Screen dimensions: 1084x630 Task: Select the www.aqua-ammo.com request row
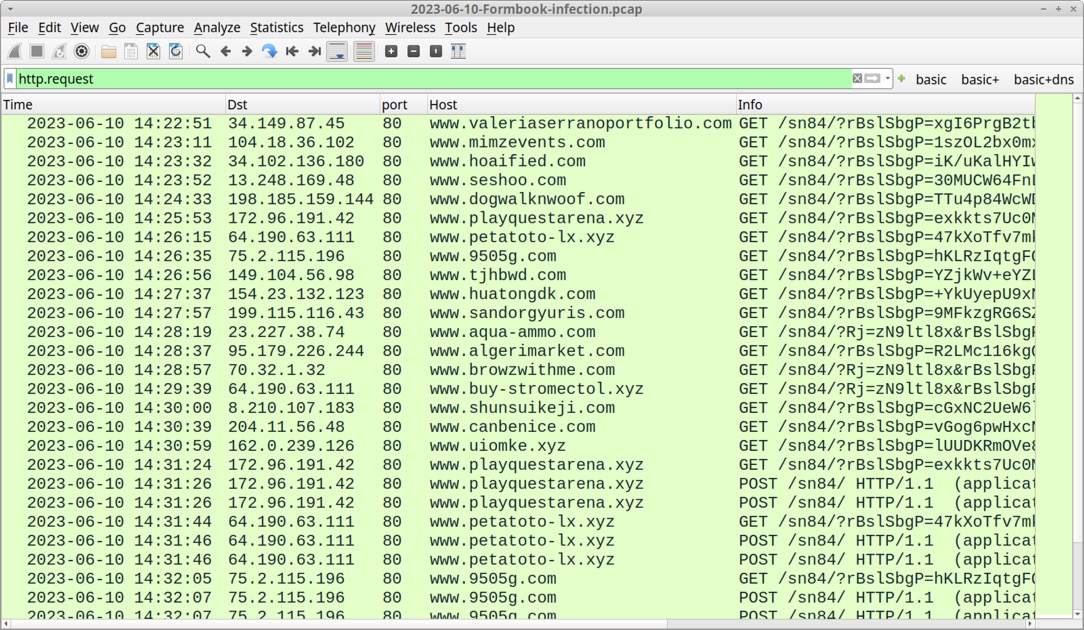[x=518, y=332]
